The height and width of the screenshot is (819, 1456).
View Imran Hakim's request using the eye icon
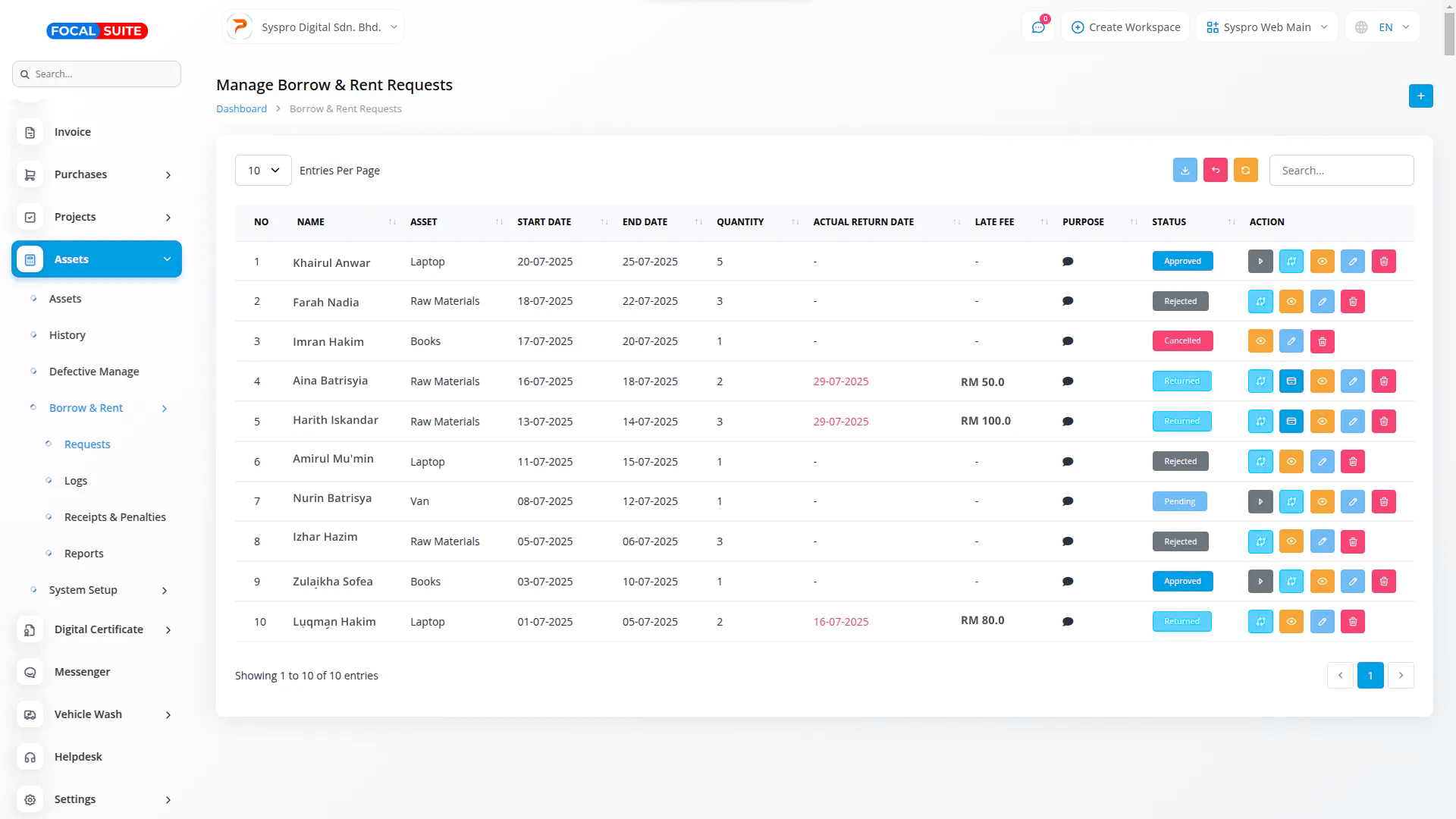coord(1260,341)
